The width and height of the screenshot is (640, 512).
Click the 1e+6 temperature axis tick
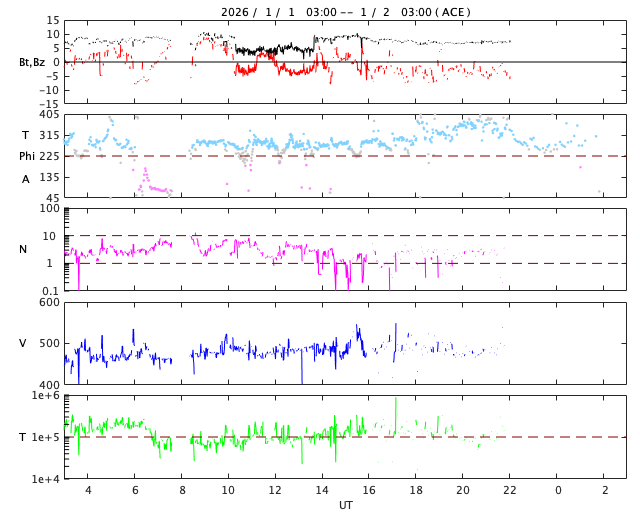[x=45, y=396]
